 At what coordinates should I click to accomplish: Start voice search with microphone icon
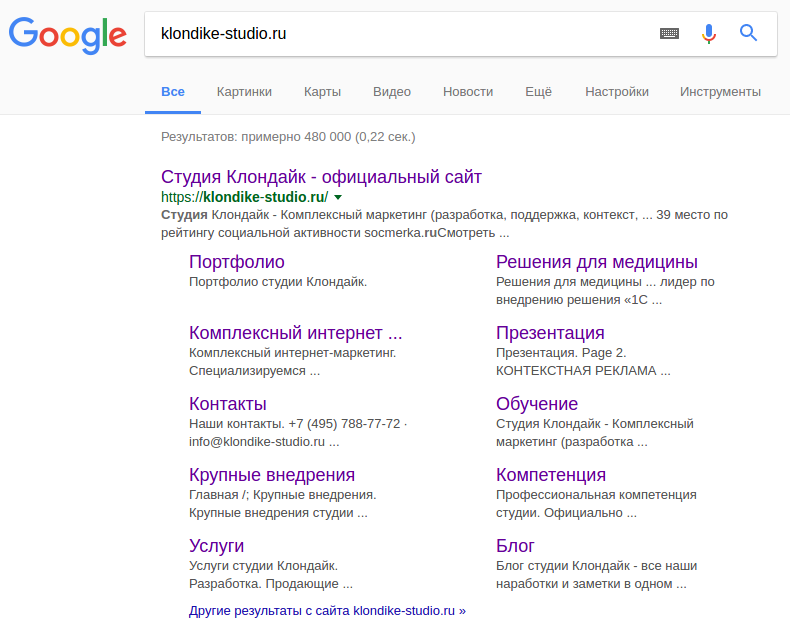pyautogui.click(x=709, y=34)
